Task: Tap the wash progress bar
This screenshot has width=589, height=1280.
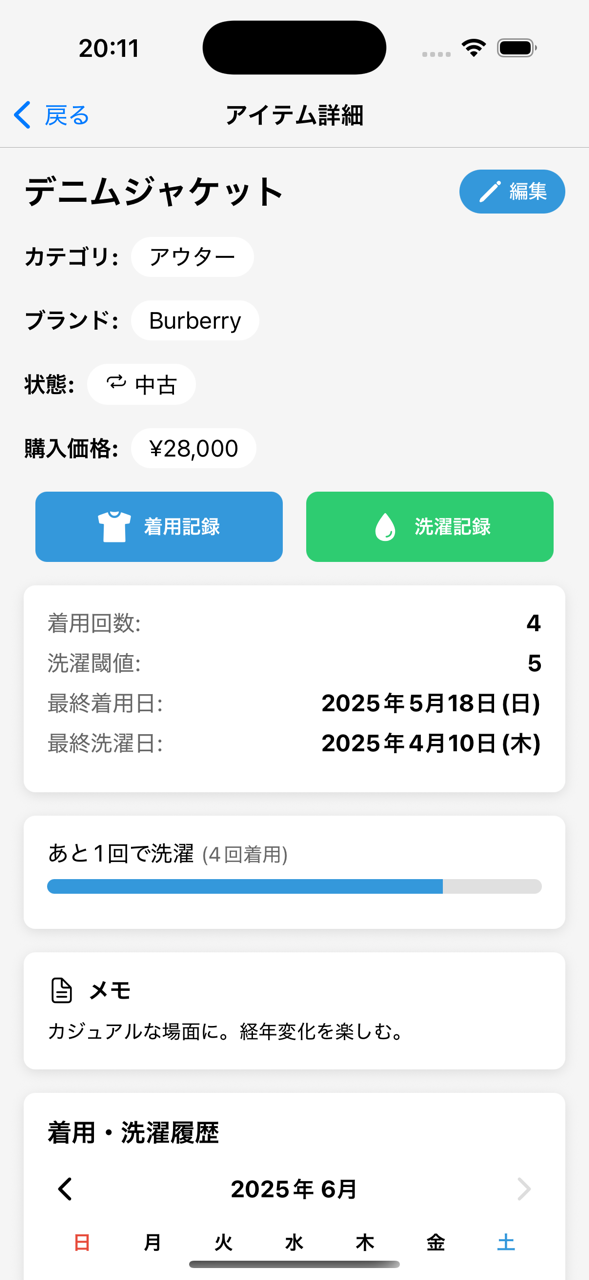Action: [294, 886]
